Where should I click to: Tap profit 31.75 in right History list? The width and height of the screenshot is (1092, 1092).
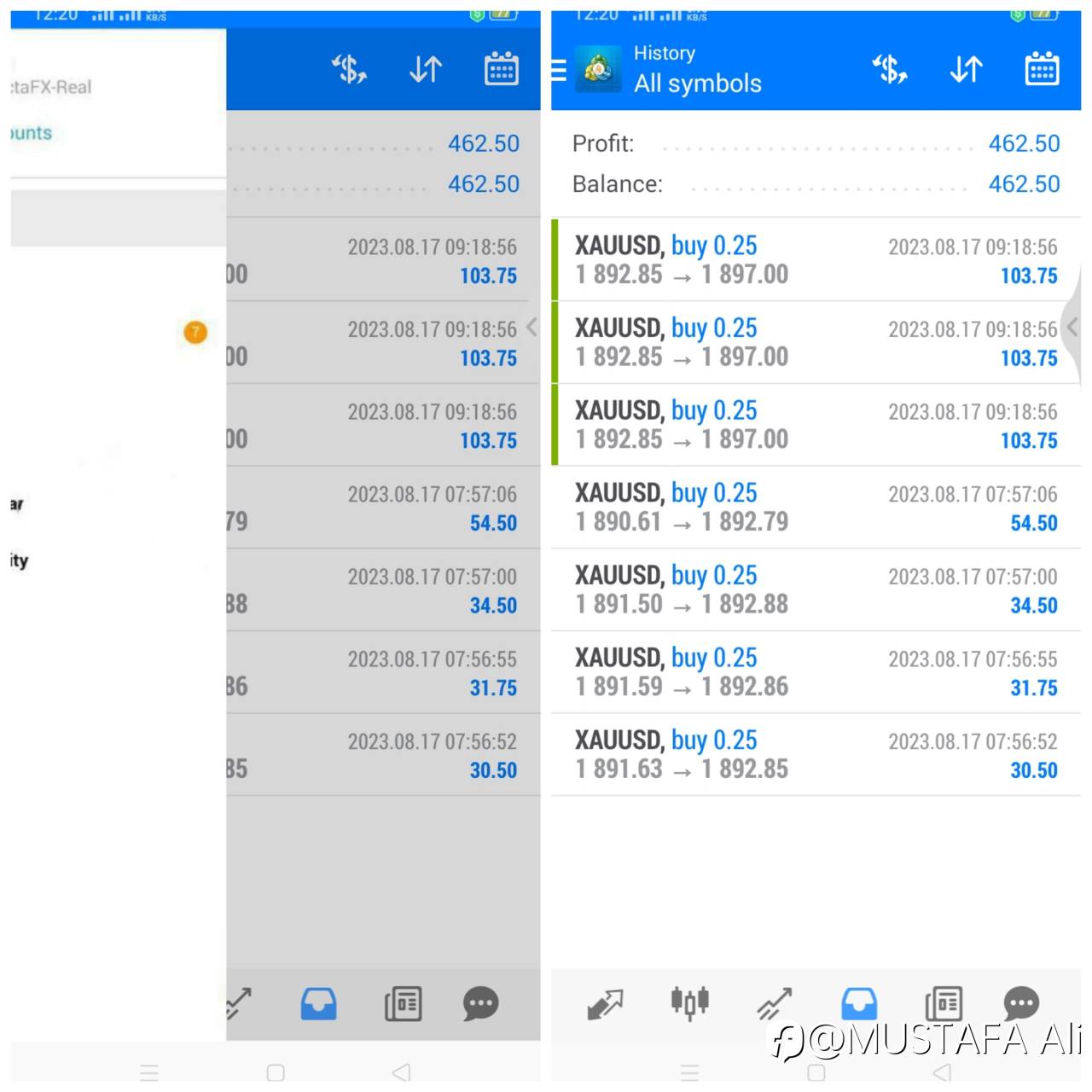[x=1034, y=688]
